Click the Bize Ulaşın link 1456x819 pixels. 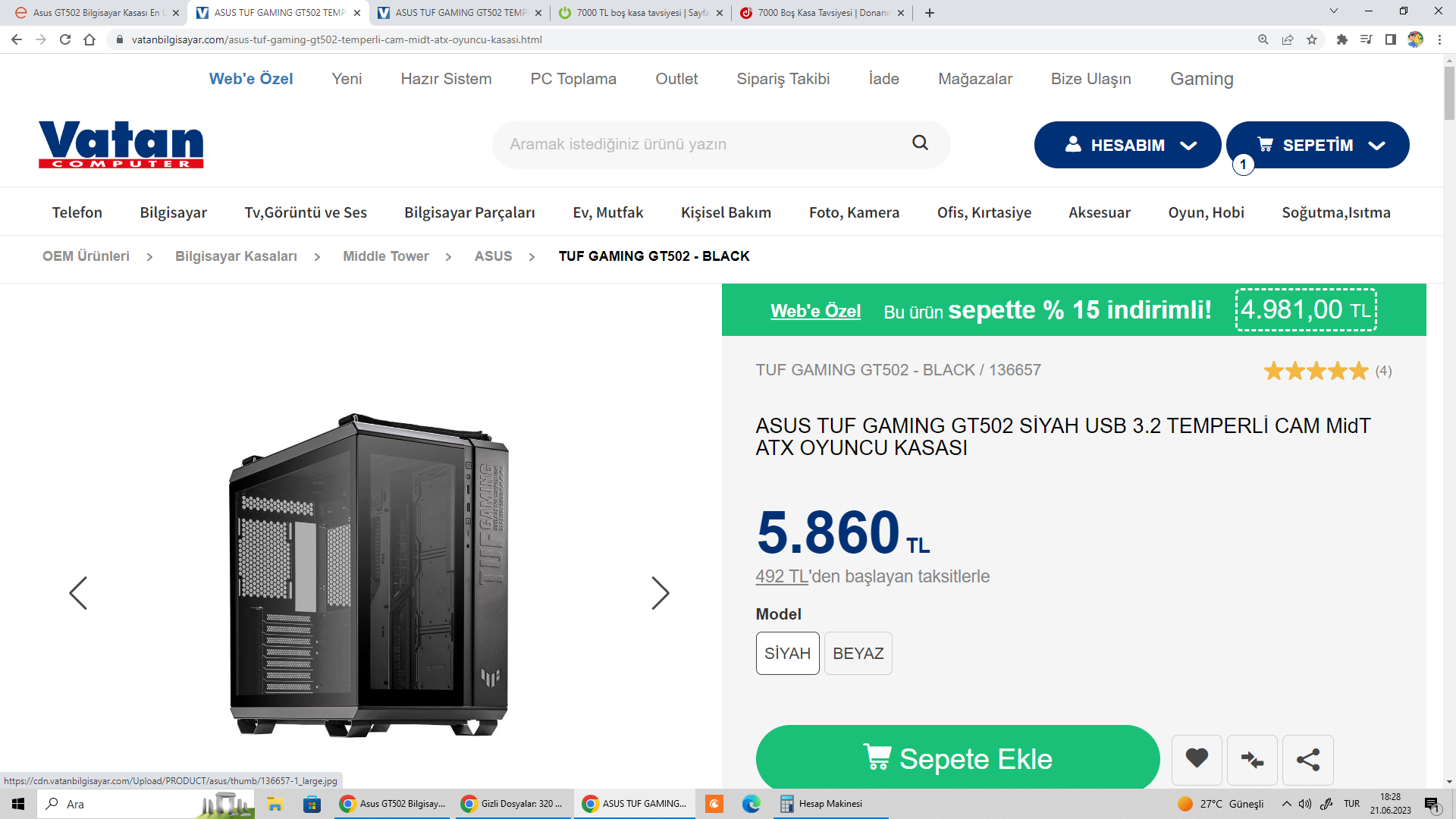1090,79
